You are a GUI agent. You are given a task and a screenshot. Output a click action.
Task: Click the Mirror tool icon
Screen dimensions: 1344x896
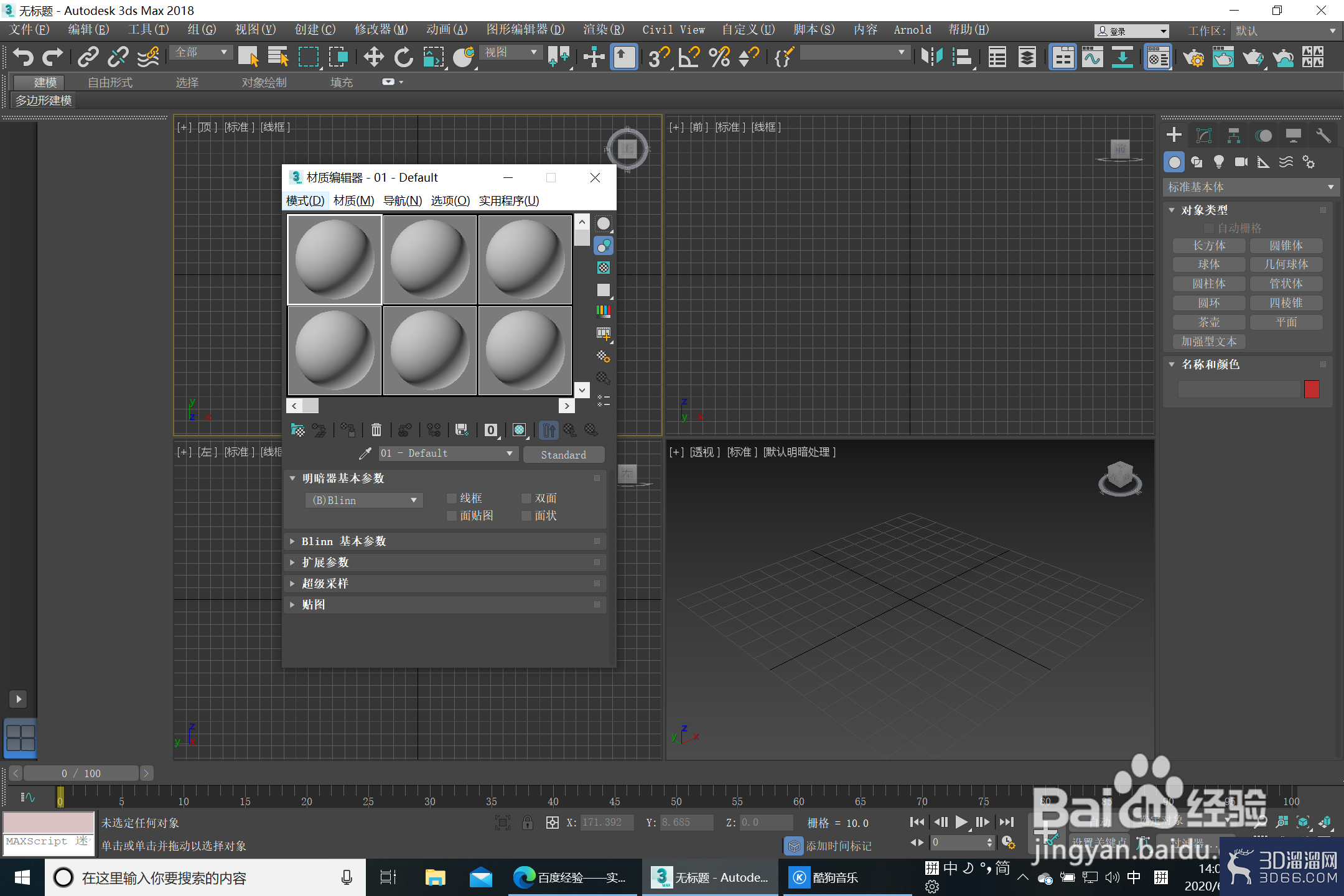tap(931, 57)
